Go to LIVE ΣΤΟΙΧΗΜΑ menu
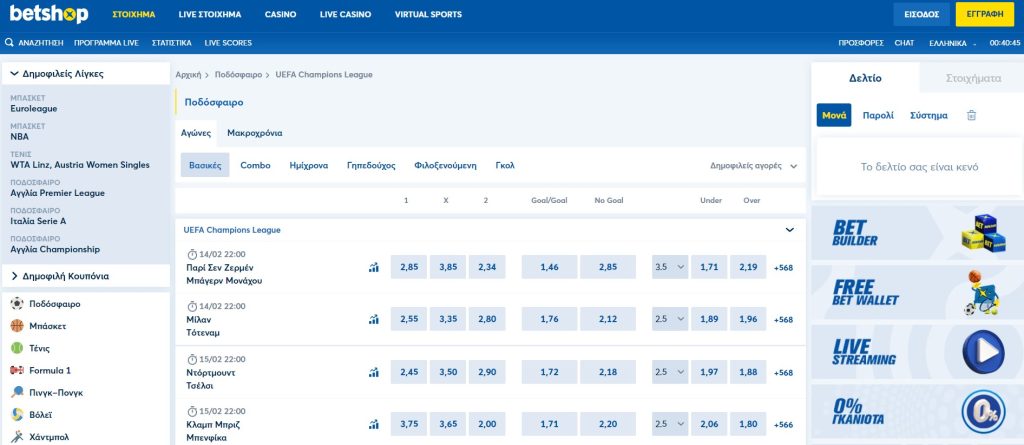Screen dimensions: 1024x445 210,14
